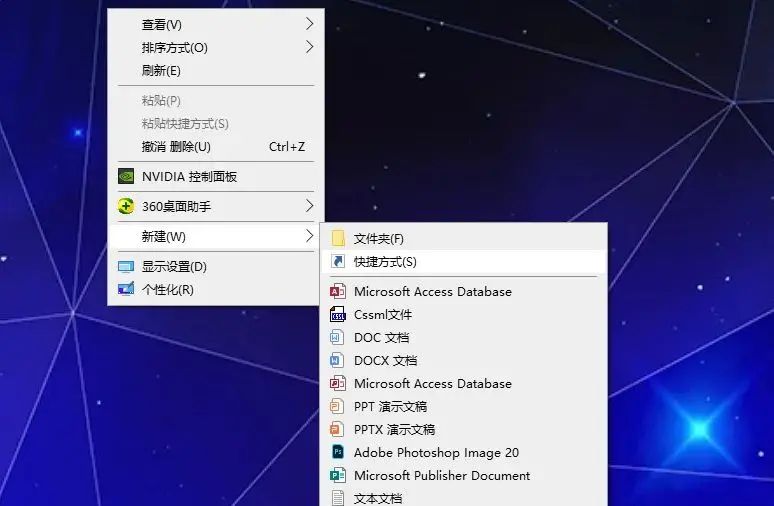
Task: Click the DOCX 文档 Word icon
Action: click(x=337, y=360)
